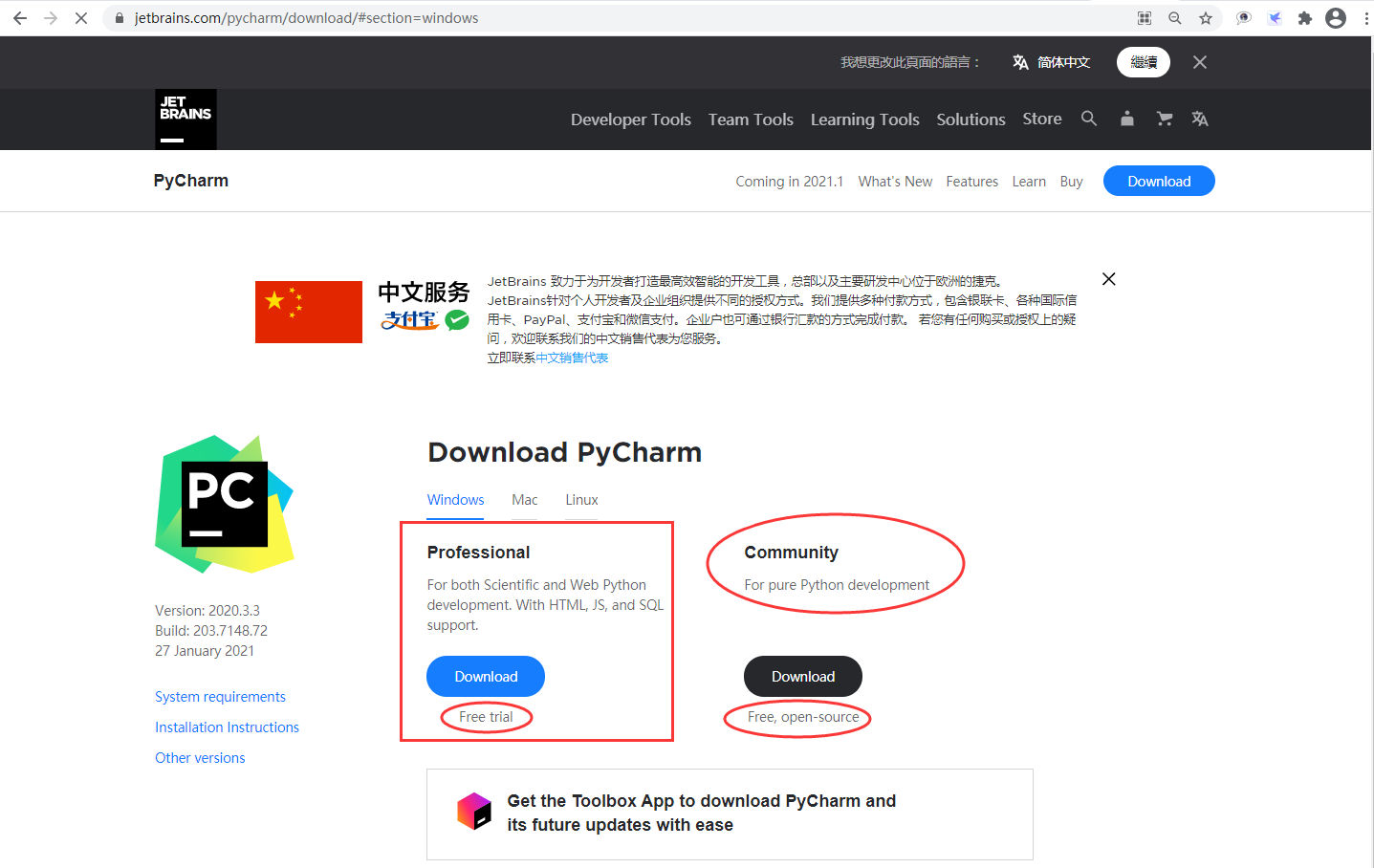Stop page loading with X button
Viewport: 1374px width, 868px height.
click(81, 18)
